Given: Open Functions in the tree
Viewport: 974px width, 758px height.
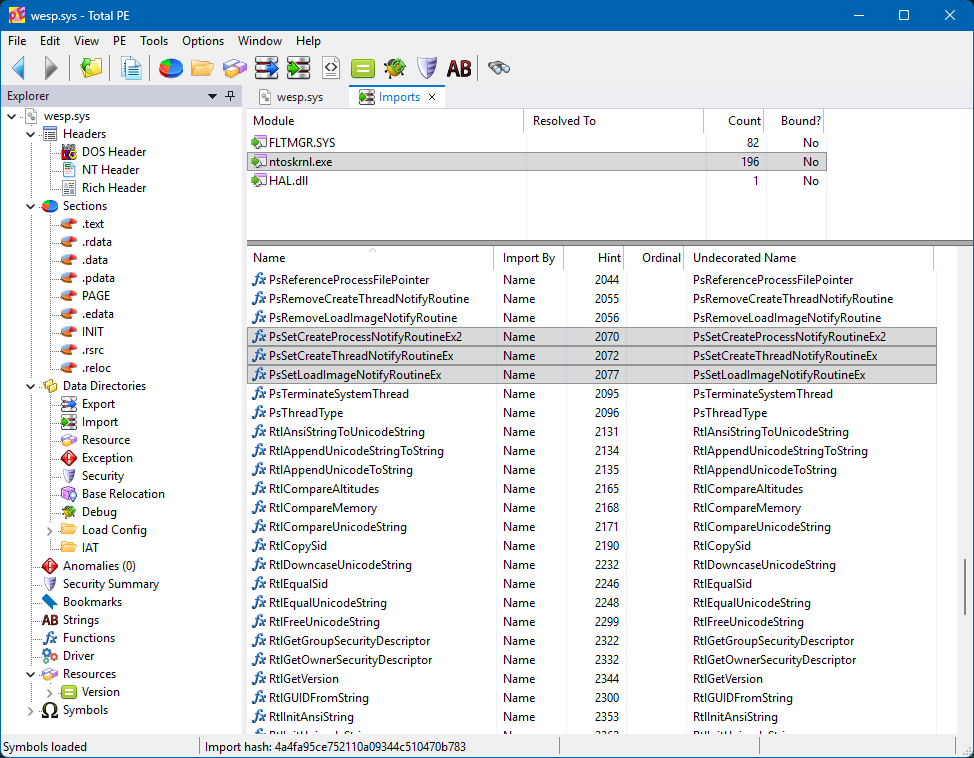Looking at the screenshot, I should click(88, 638).
